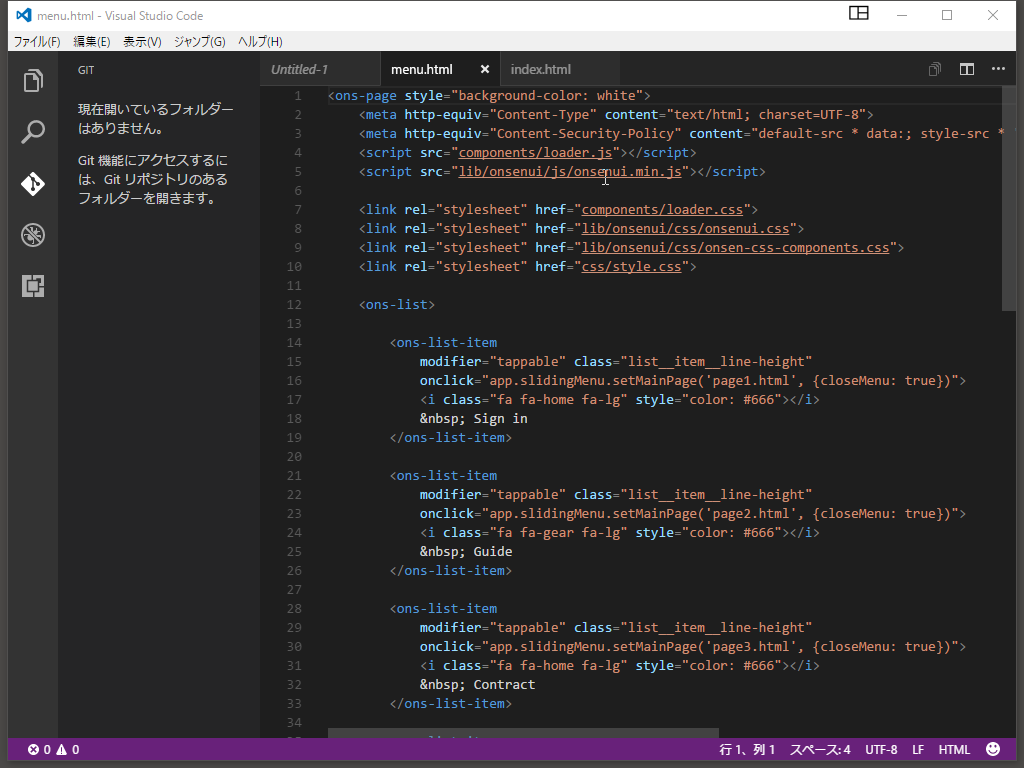Close the menu.html tab

click(x=485, y=69)
